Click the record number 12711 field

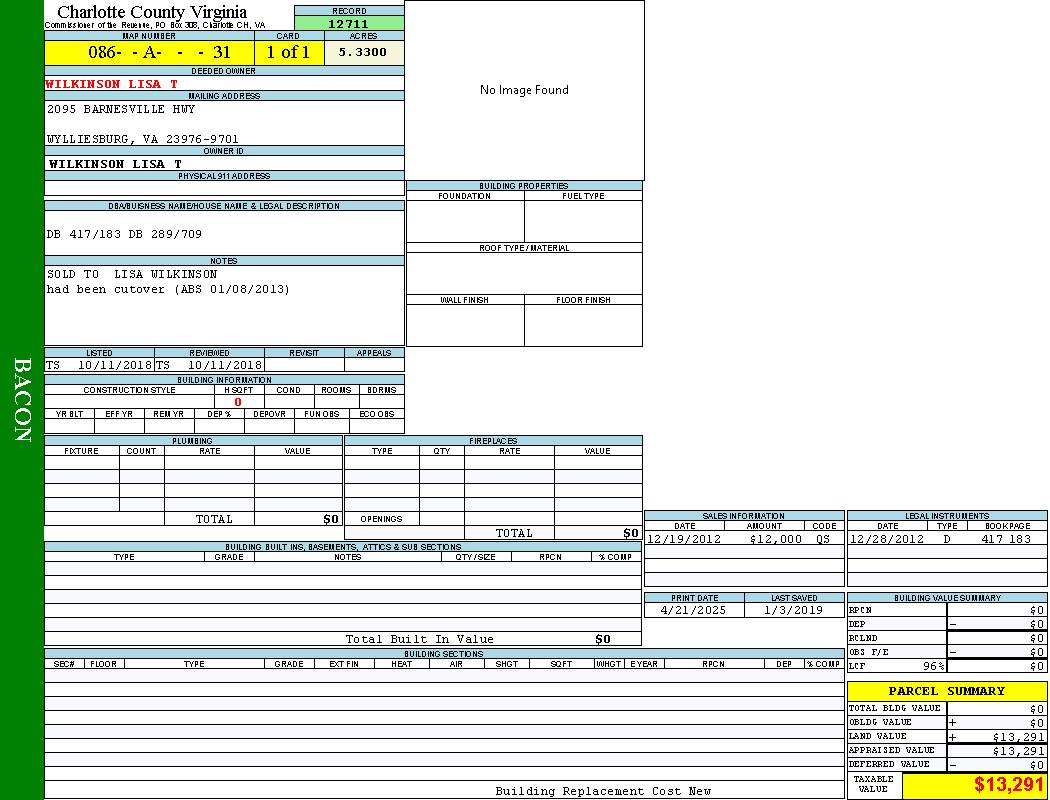(x=349, y=23)
